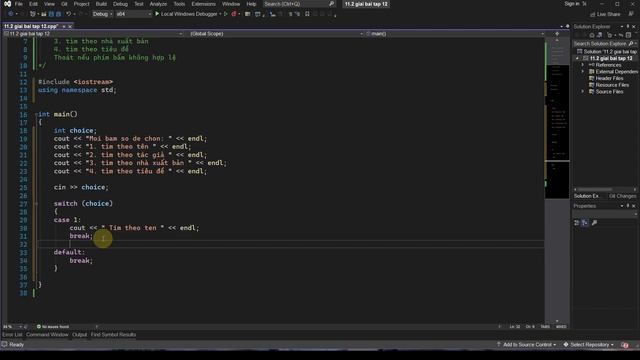Click the feedback icon beside Live Share
The image size is (640, 360).
pyautogui.click(x=631, y=14)
